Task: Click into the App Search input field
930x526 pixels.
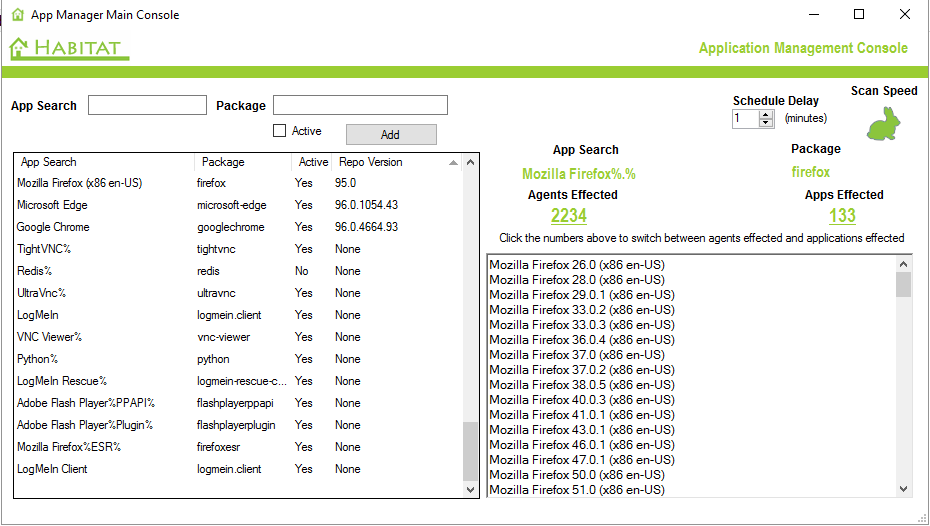Action: click(147, 106)
